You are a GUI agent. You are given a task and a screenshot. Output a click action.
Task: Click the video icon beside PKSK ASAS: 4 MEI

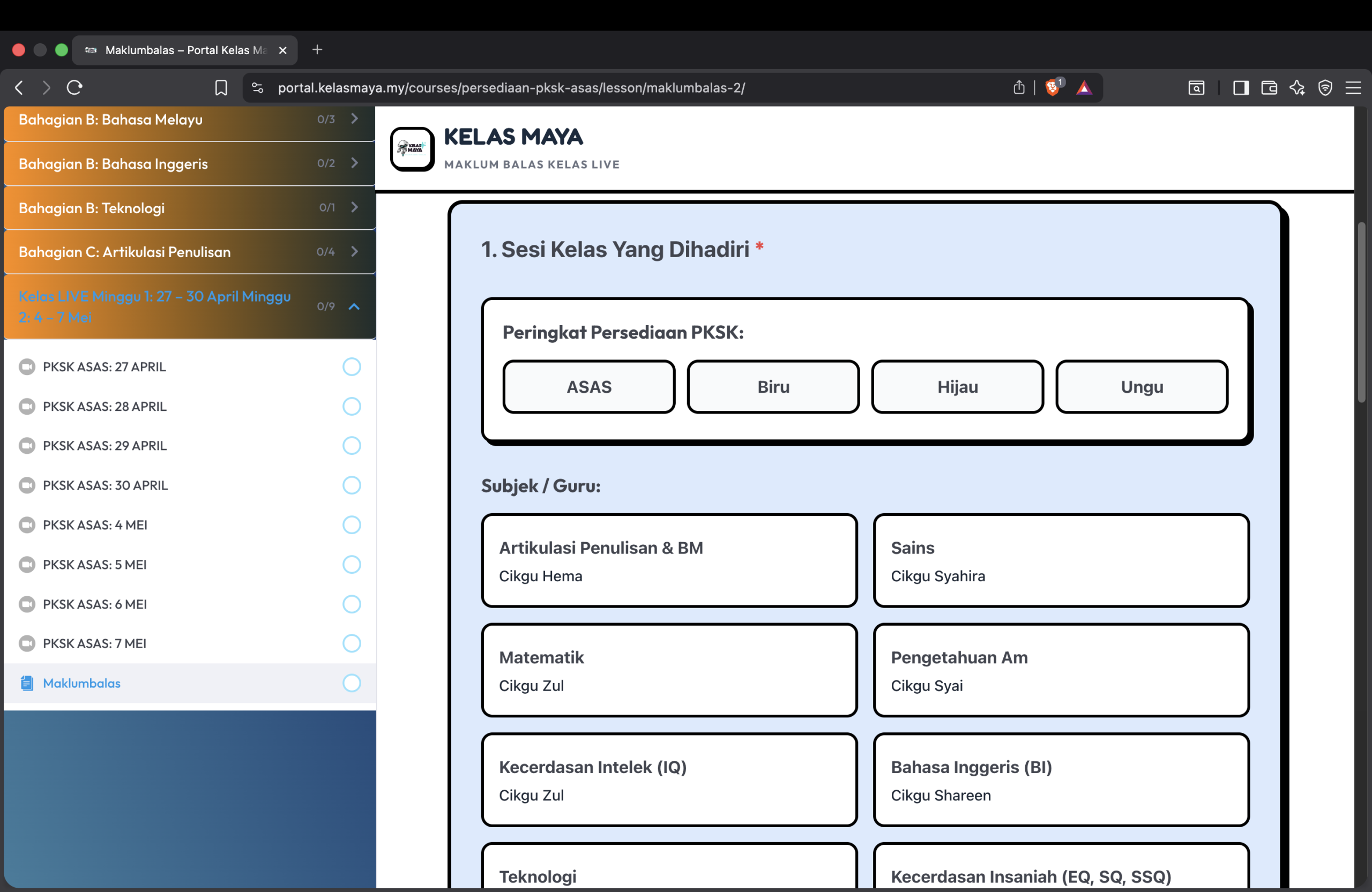[x=26, y=525]
